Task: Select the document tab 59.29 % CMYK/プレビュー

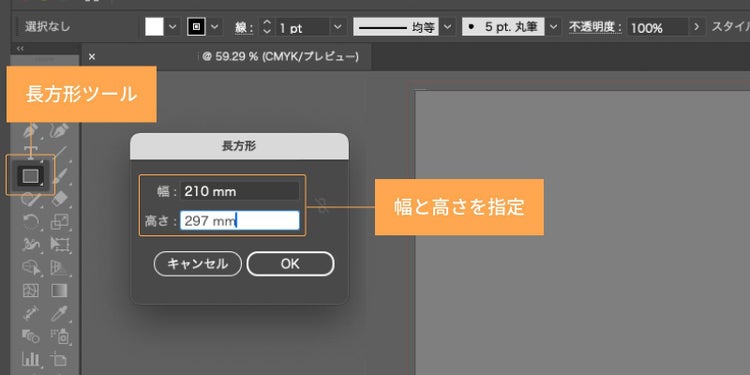Action: pyautogui.click(x=227, y=57)
